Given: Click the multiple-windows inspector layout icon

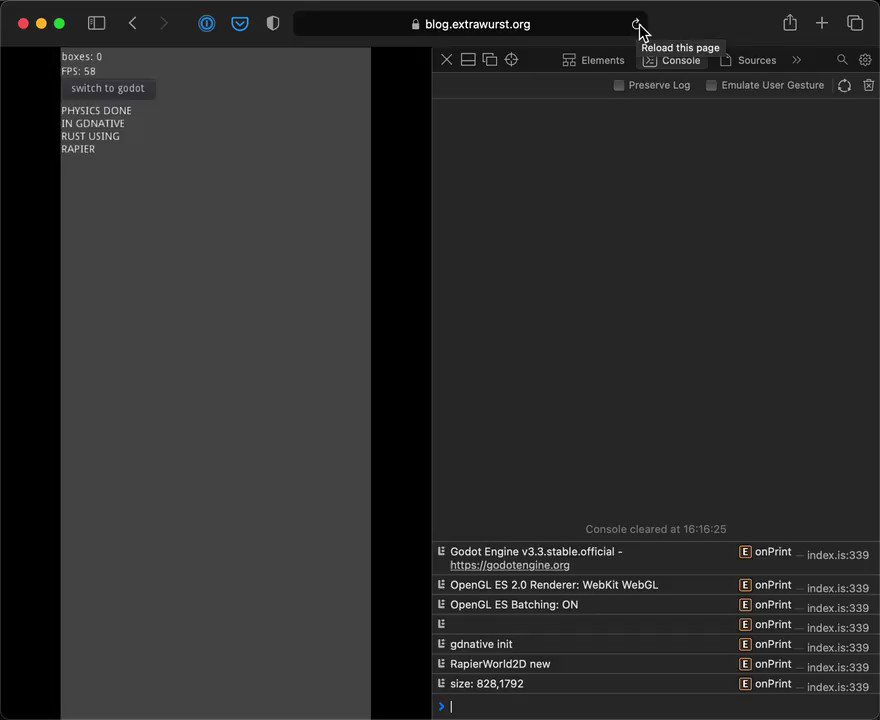Looking at the screenshot, I should coord(490,59).
